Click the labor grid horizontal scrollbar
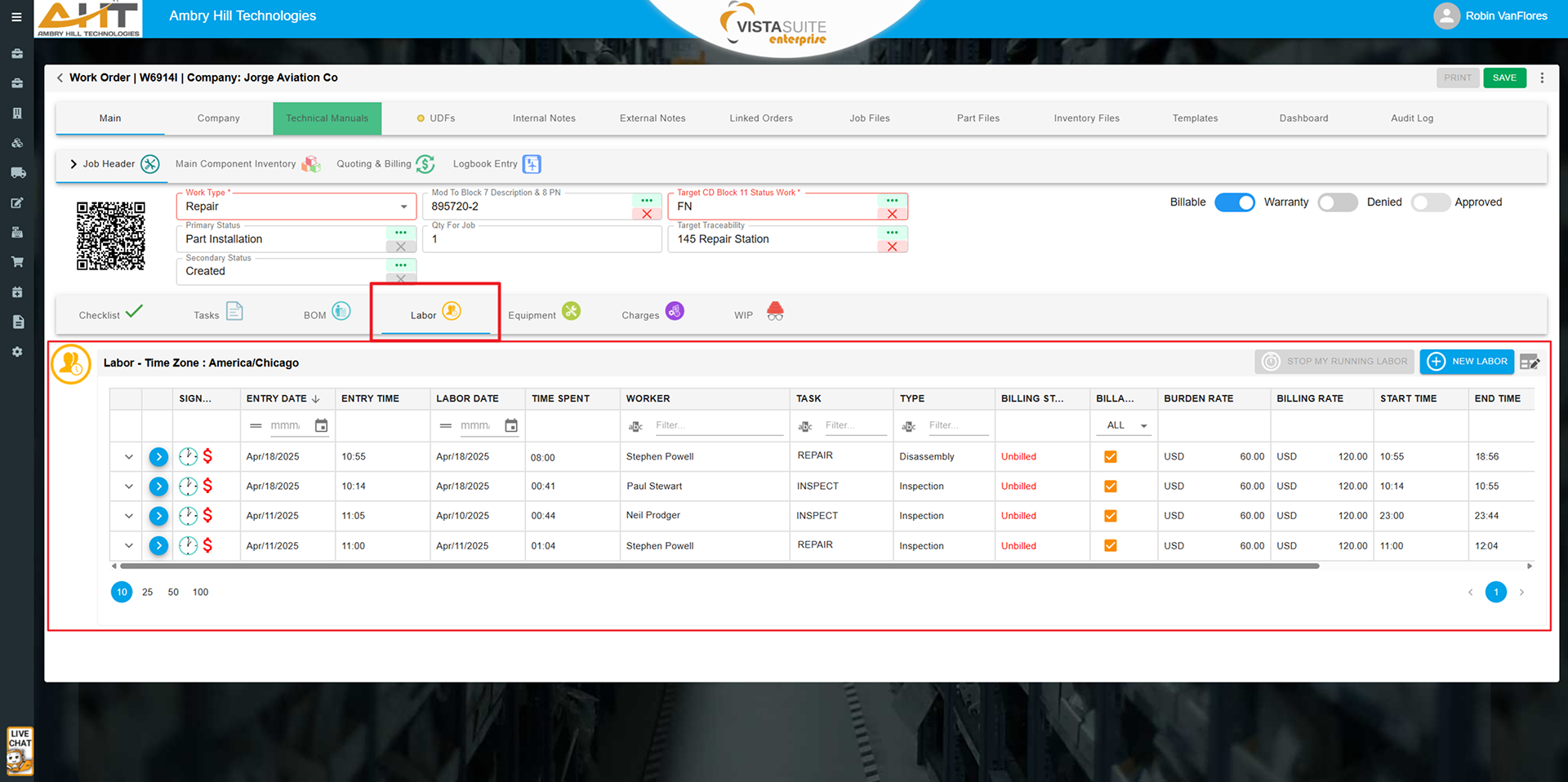Viewport: 1568px width, 782px height. tap(719, 566)
